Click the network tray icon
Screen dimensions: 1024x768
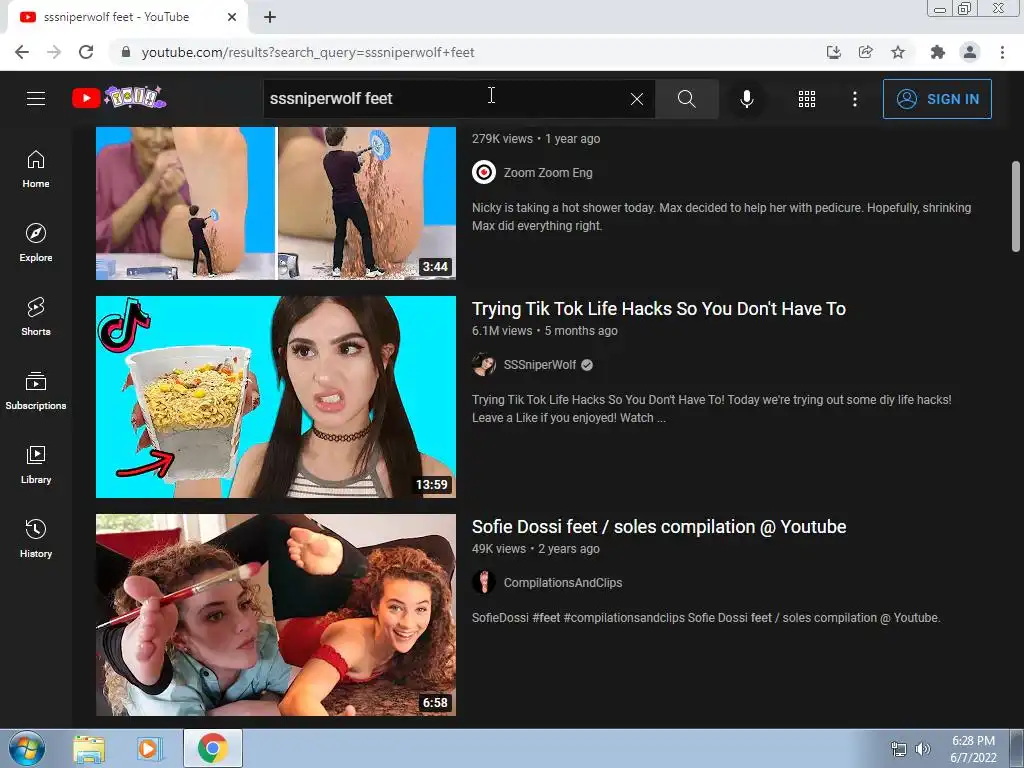click(x=899, y=749)
